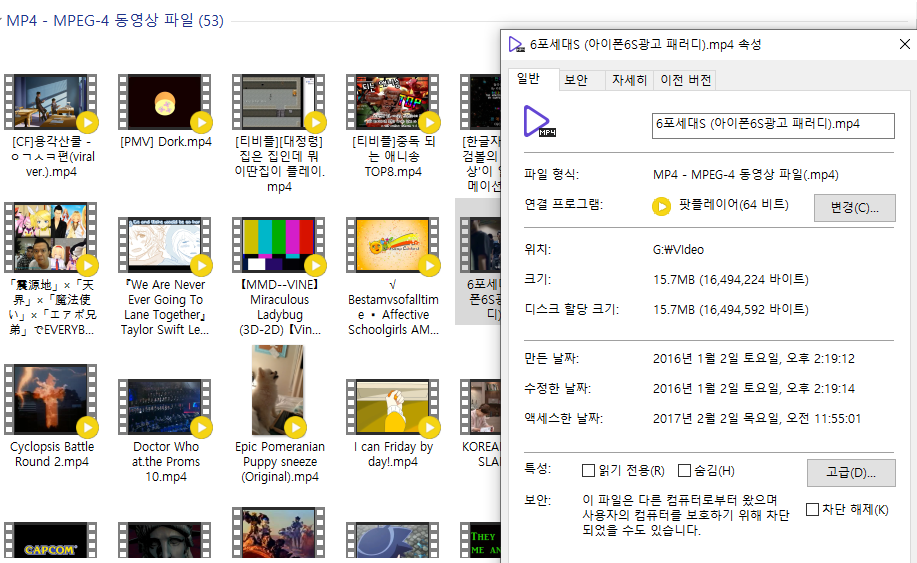Open the 자세히 tab
Screen dimensions: 917x563
[629, 80]
